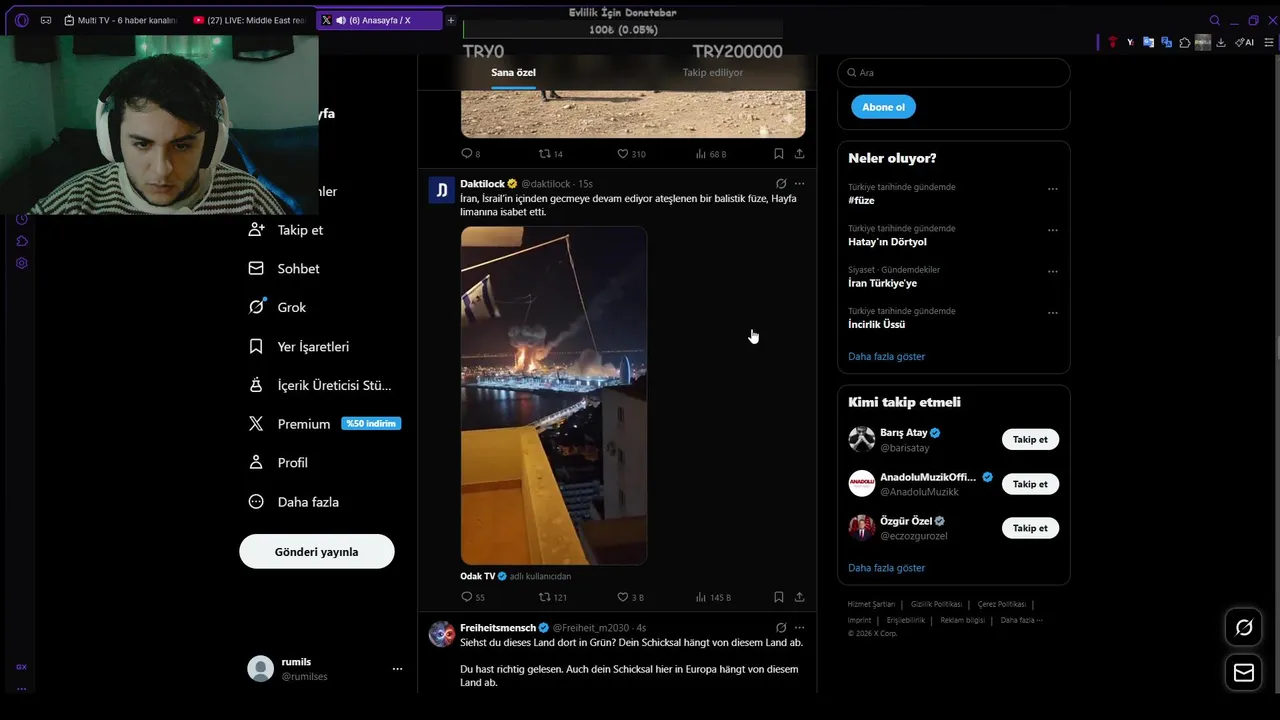The width and height of the screenshot is (1280, 720).
Task: Open browser extensions puzzle icon
Action: point(1184,42)
